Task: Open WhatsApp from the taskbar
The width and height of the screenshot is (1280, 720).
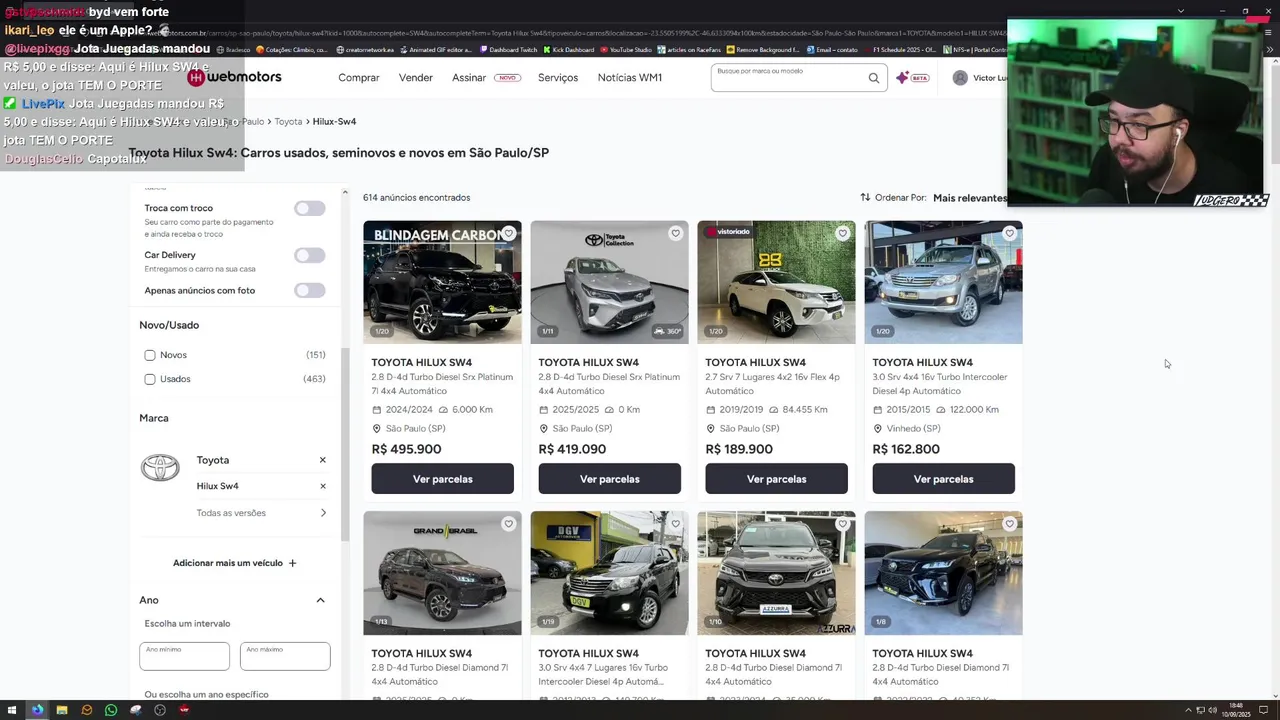Action: [x=111, y=710]
